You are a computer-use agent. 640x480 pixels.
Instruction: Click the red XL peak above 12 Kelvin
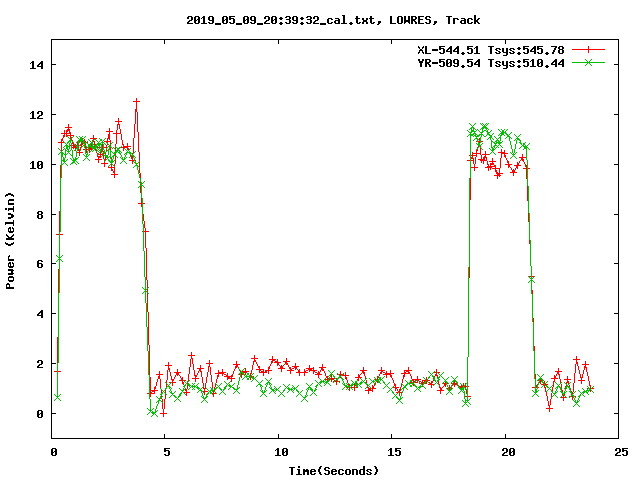(136, 101)
